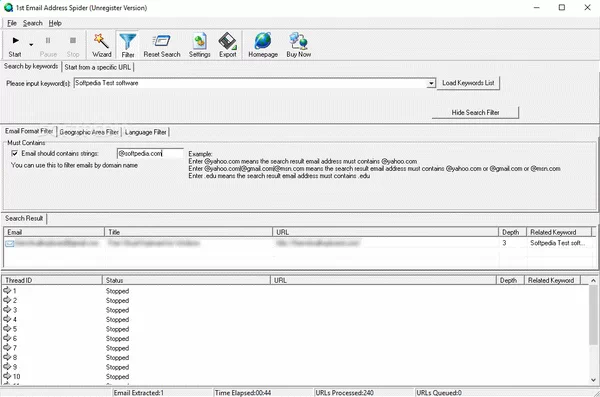Click Stopped status of thread 5
The height and width of the screenshot is (397, 600).
pos(117,329)
